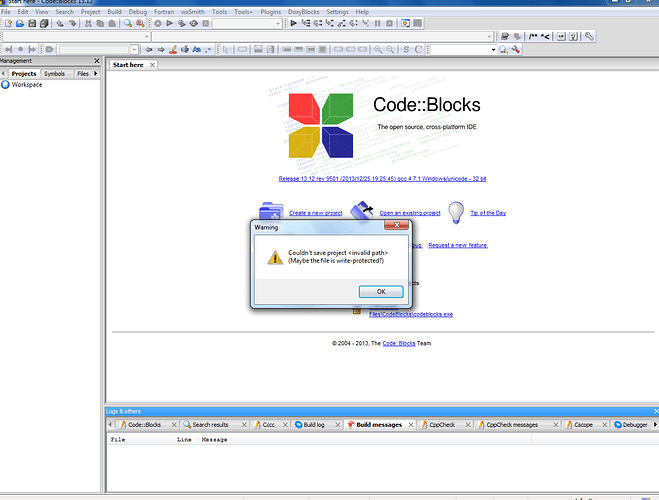Click the Zoom in magnifier icon

point(378,50)
